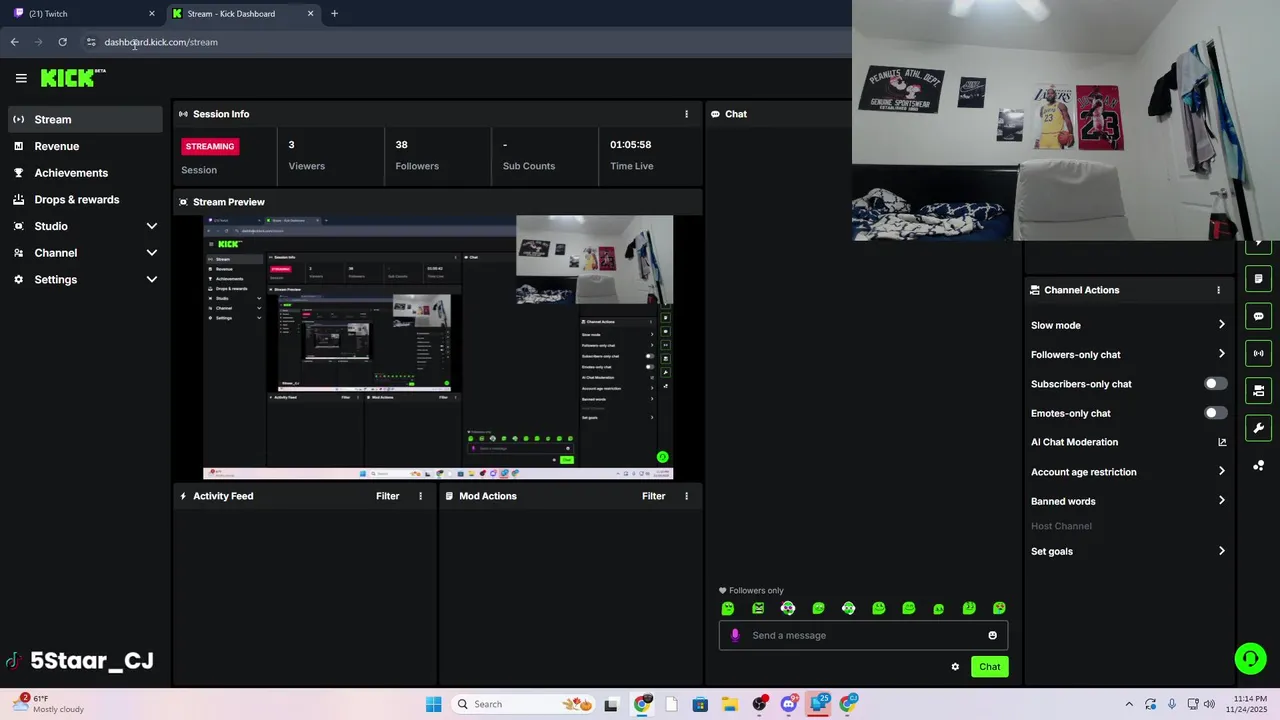The width and height of the screenshot is (1280, 720).
Task: Open Slow mode settings
Action: (x=1128, y=325)
